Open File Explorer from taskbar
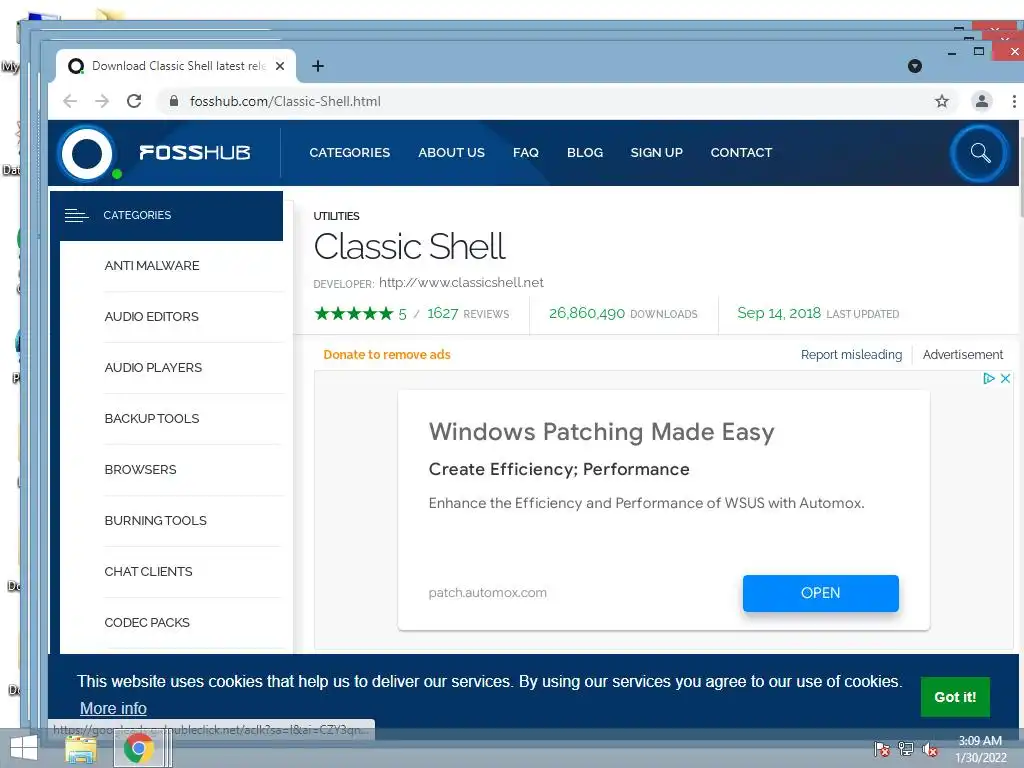This screenshot has width=1024, height=768. click(81, 750)
